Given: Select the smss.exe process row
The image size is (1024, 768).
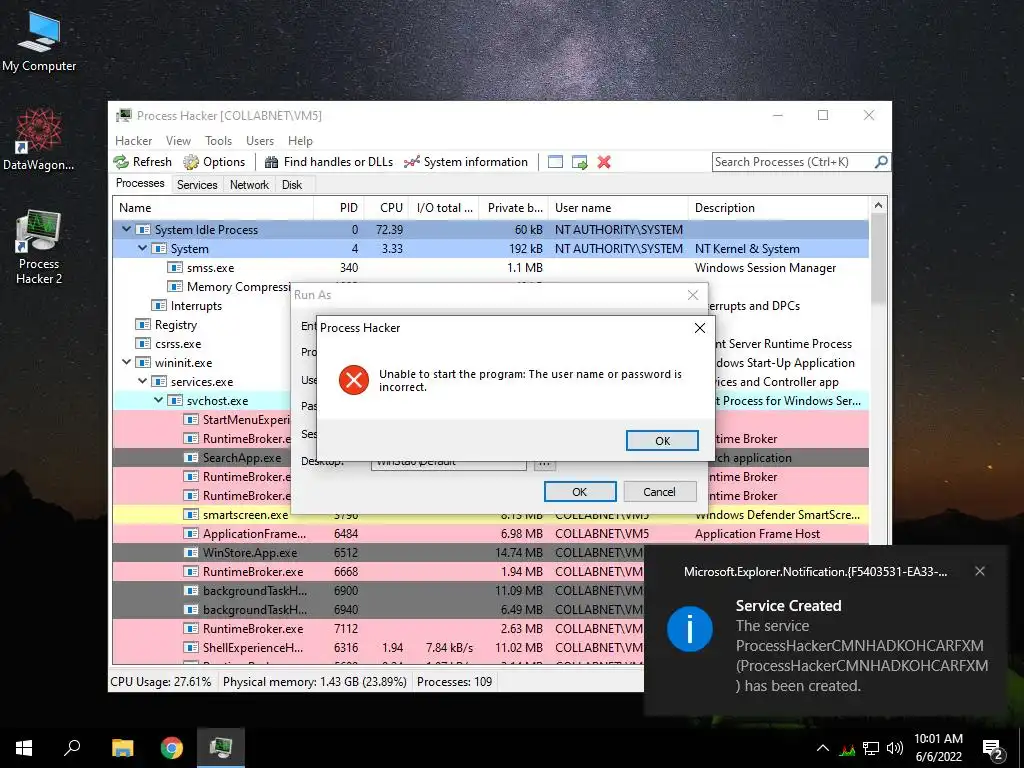Looking at the screenshot, I should point(490,268).
